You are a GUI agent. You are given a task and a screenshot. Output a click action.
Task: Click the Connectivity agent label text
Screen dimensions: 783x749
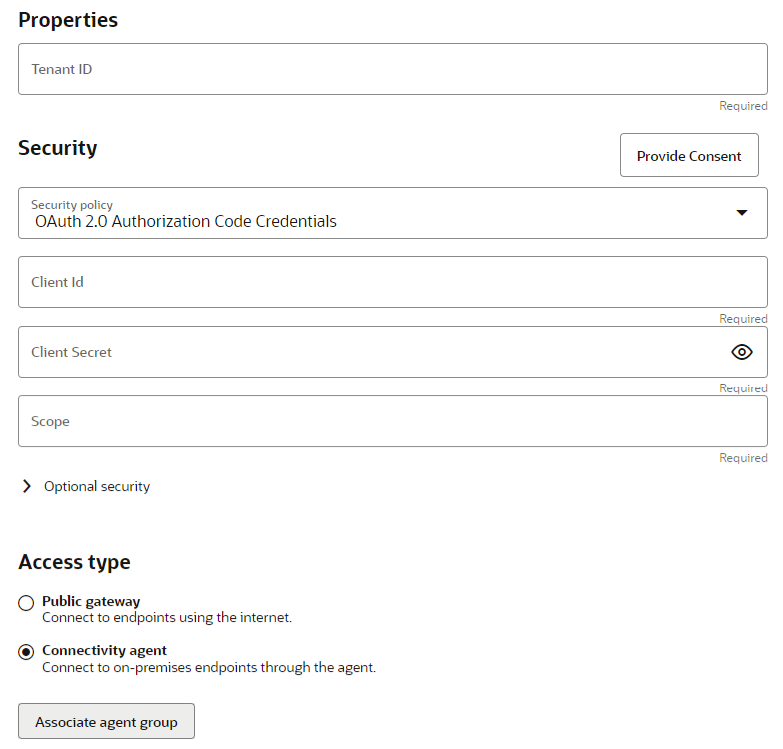click(104, 651)
